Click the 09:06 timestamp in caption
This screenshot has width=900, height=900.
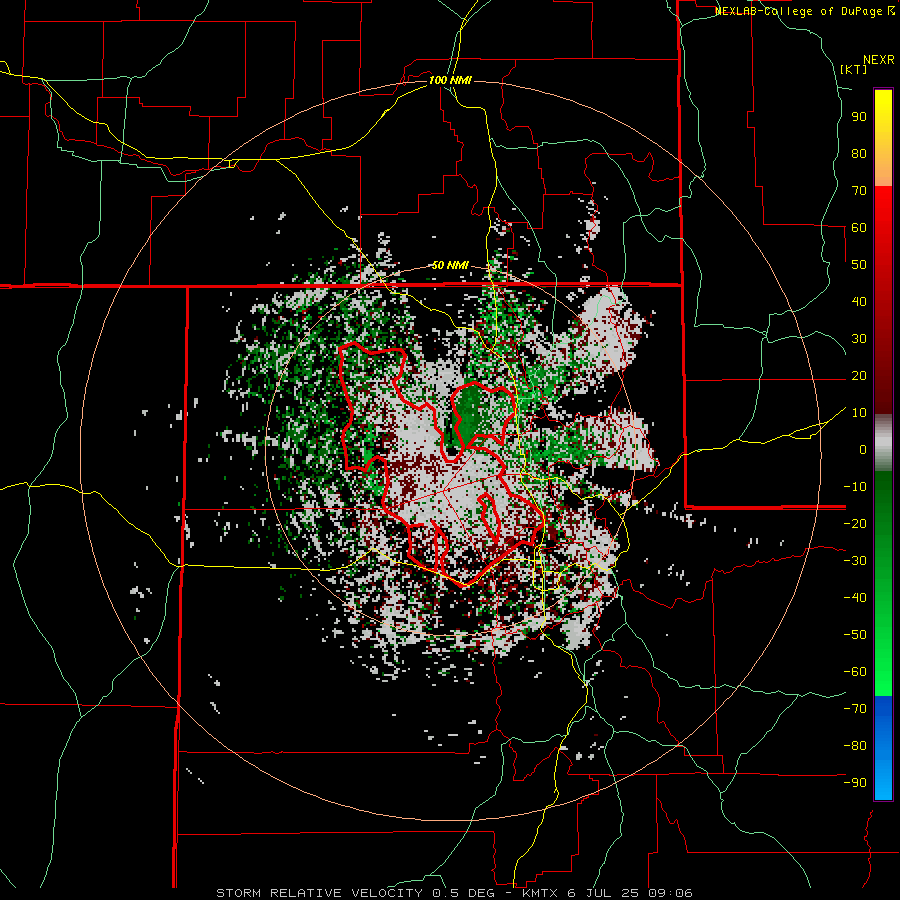click(x=672, y=893)
